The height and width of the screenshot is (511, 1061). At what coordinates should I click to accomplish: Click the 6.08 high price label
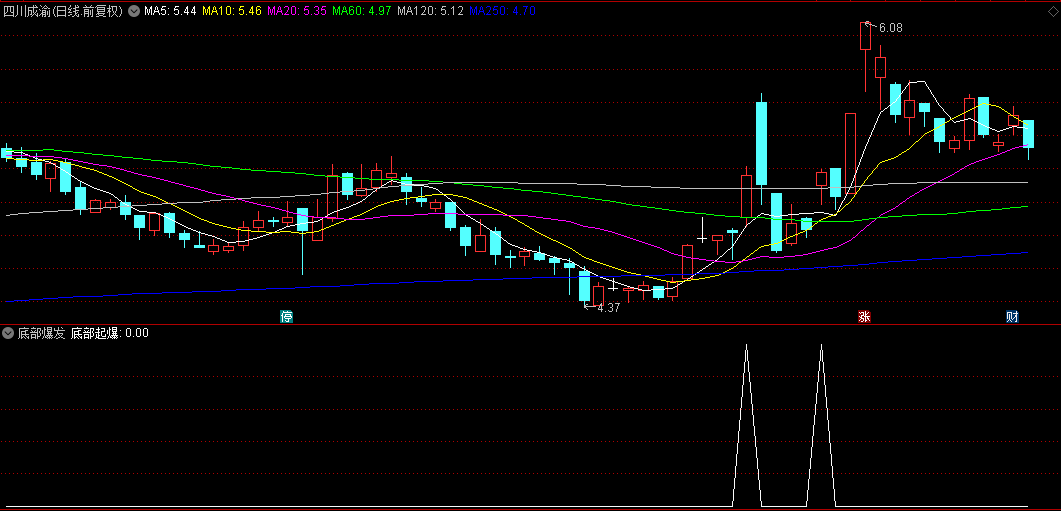tap(890, 28)
